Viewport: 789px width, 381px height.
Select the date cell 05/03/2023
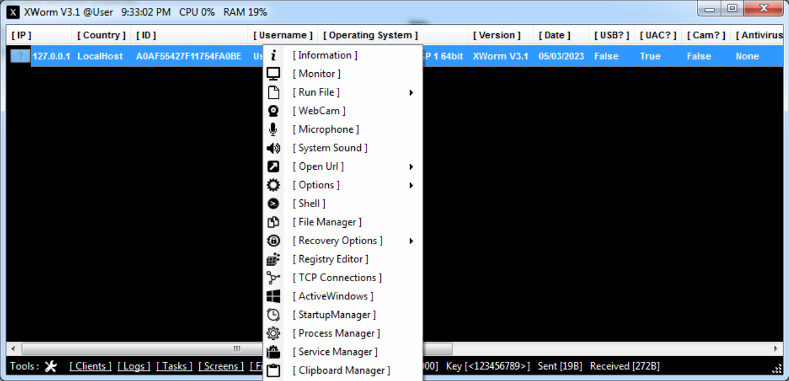[562, 56]
